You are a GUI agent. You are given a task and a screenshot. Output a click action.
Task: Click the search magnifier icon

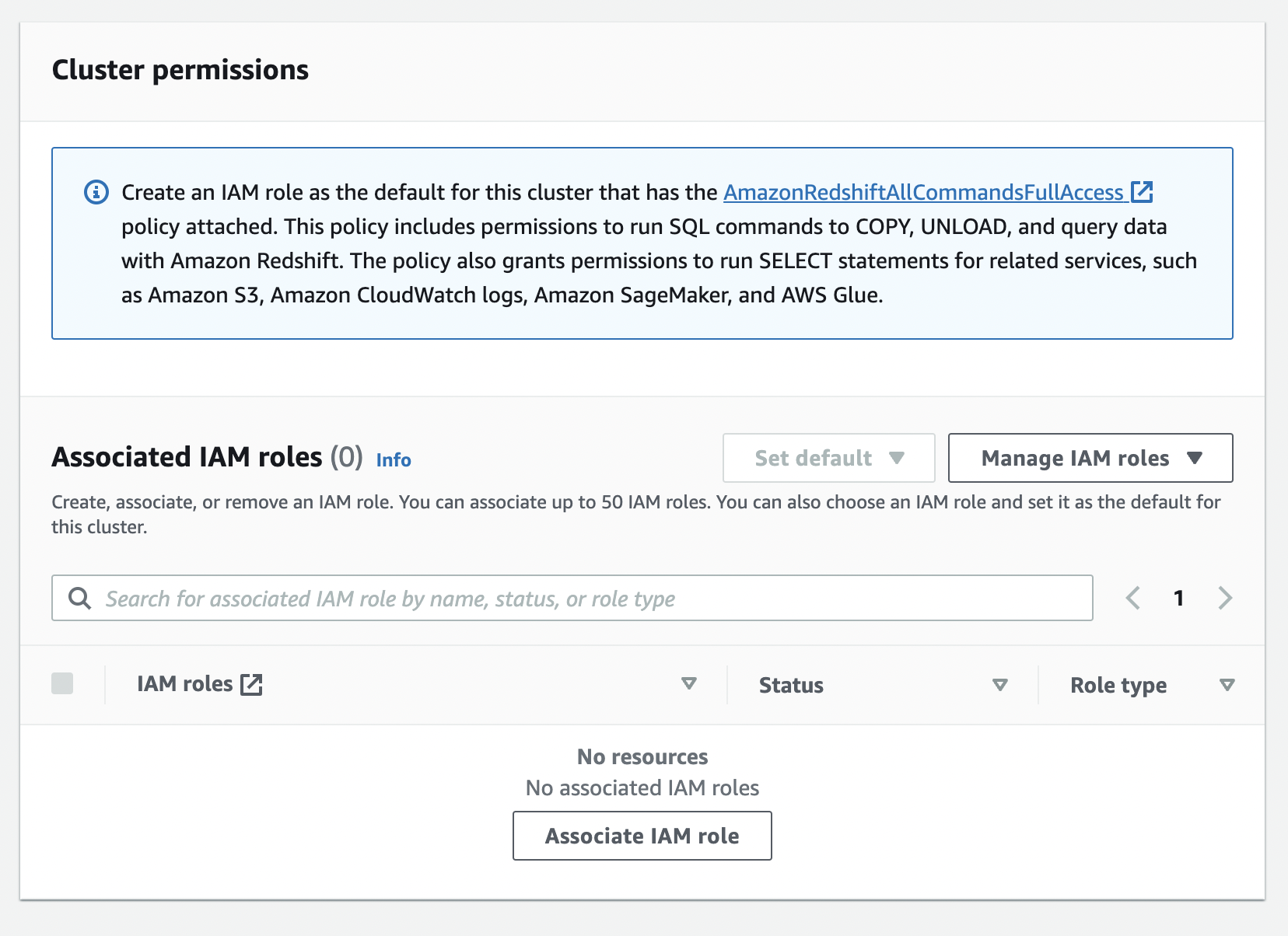[79, 598]
